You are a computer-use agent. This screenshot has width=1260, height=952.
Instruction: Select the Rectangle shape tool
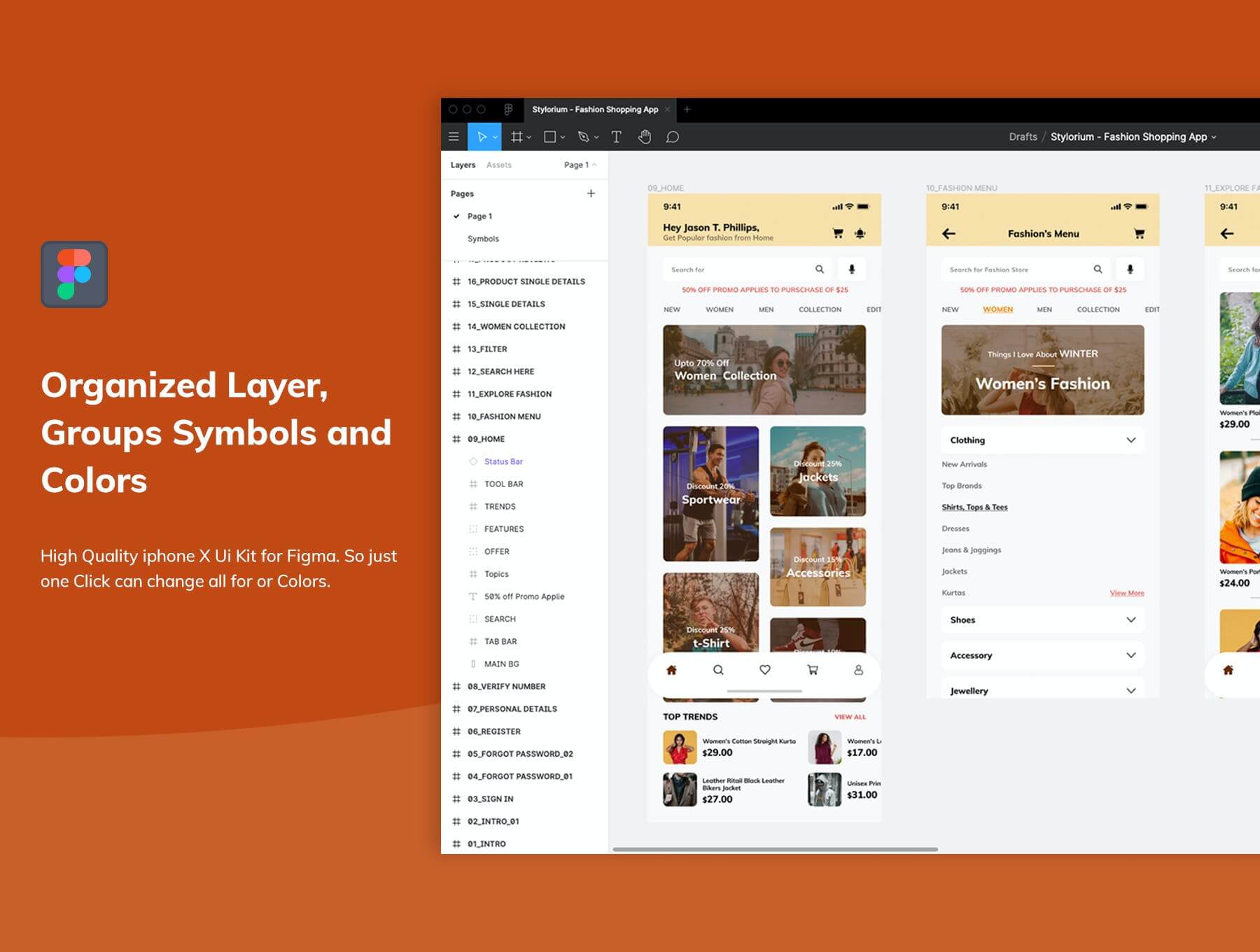point(550,137)
